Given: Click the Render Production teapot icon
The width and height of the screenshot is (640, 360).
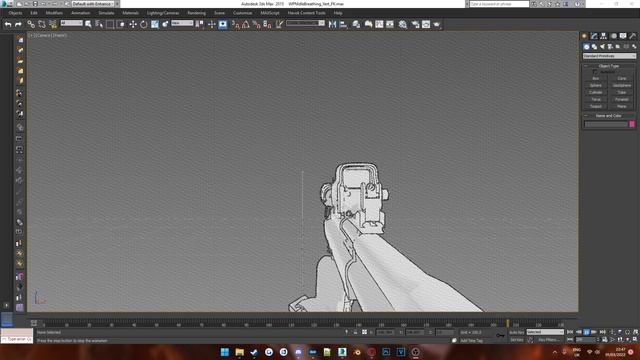Looking at the screenshot, I should 437,24.
